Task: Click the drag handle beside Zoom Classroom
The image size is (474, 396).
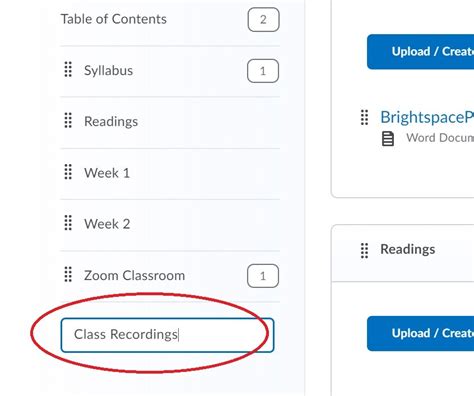Action: click(x=68, y=274)
